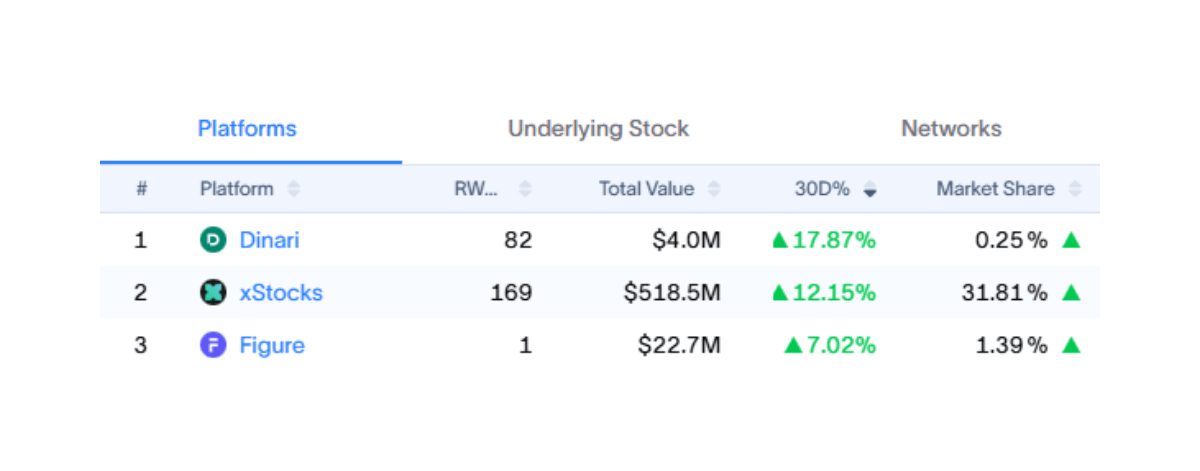Open the Underlying Stock tab
Screen dimensions: 1200x471
click(x=598, y=129)
